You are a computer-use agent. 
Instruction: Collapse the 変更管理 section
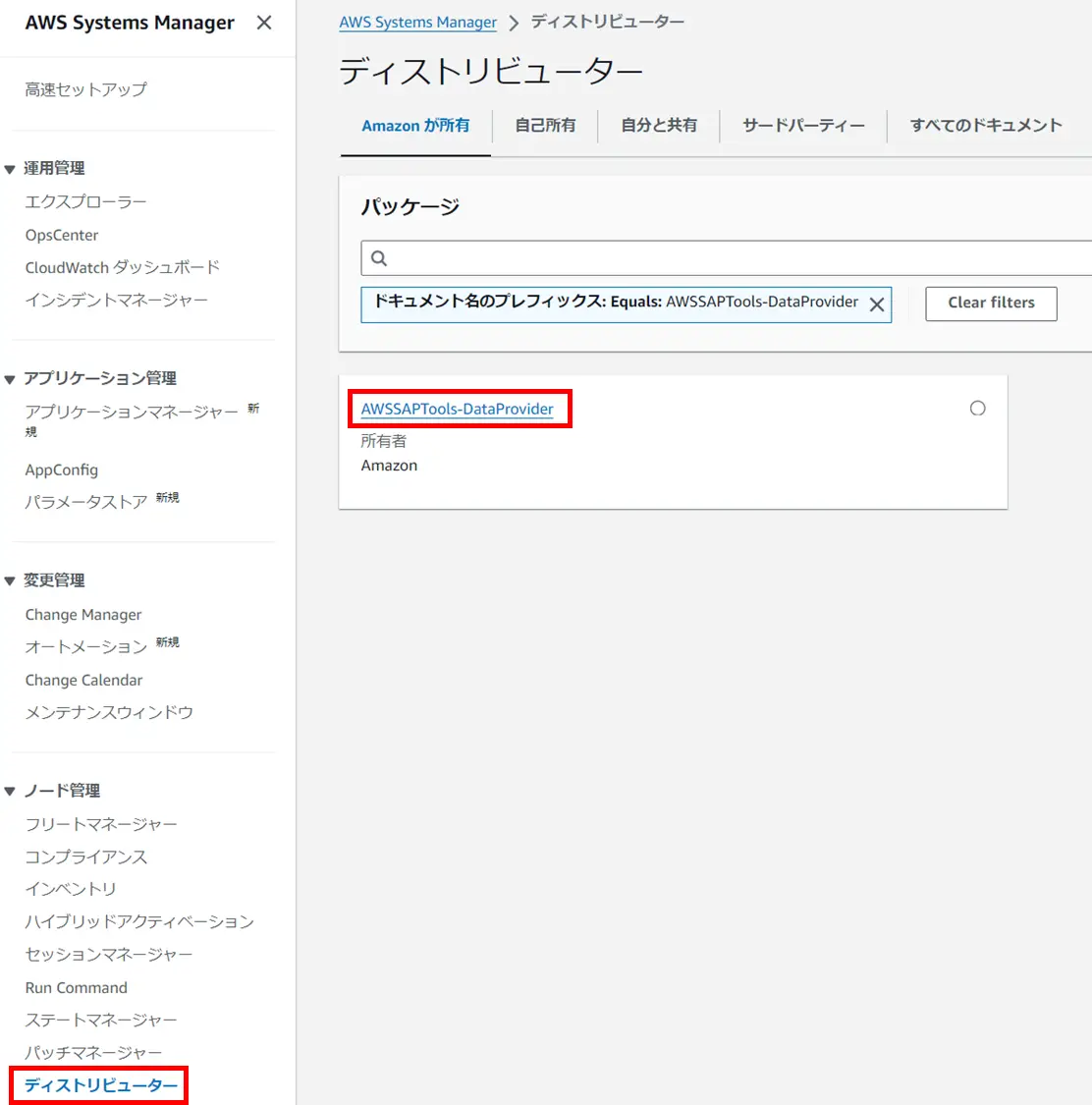pos(10,580)
